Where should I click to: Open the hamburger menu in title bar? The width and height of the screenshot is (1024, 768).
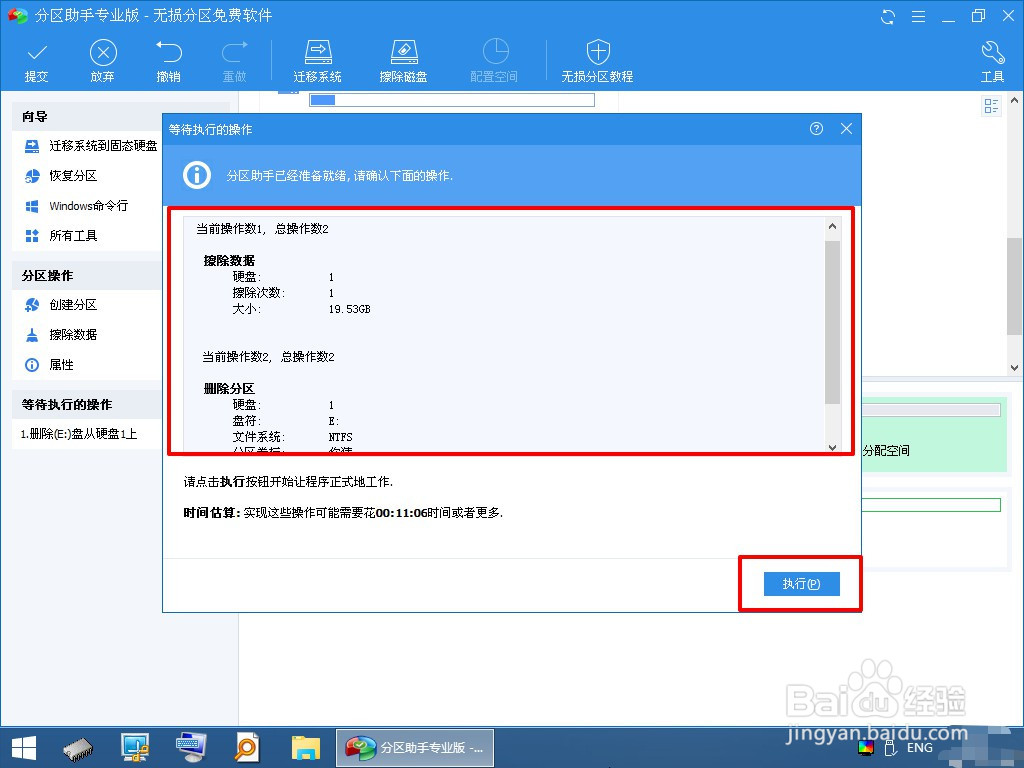(918, 16)
